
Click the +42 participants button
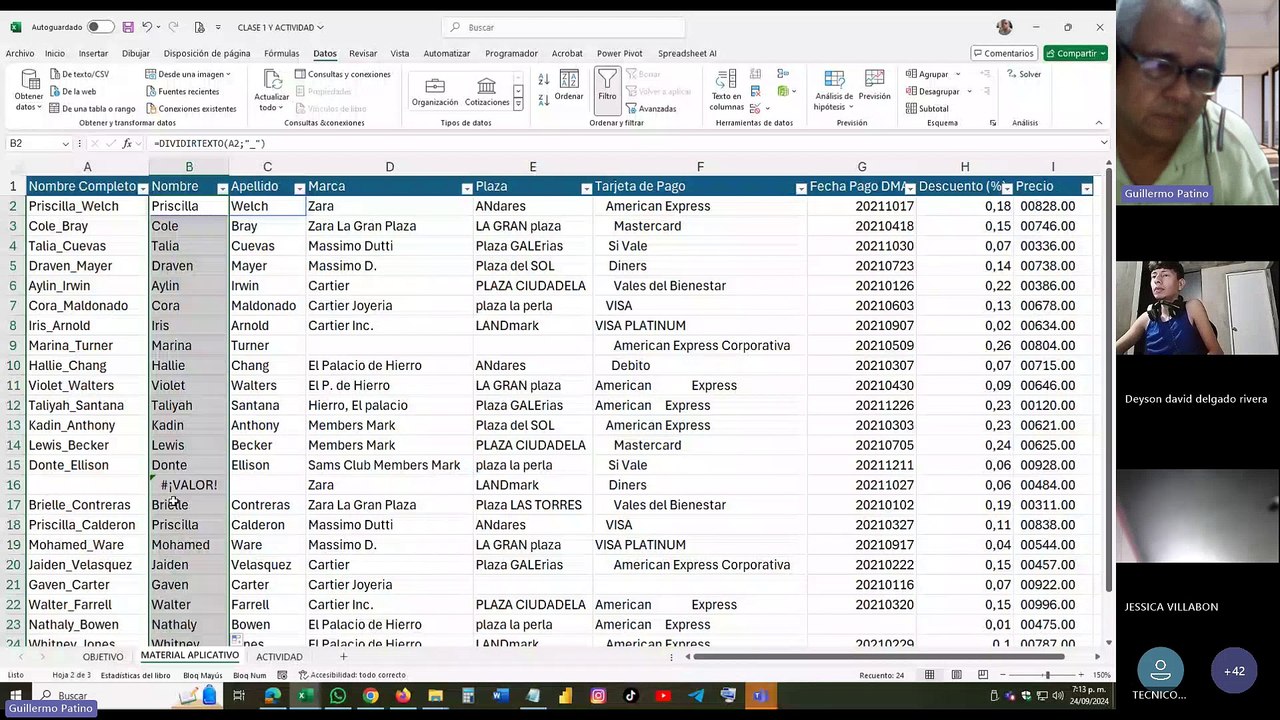[1234, 671]
